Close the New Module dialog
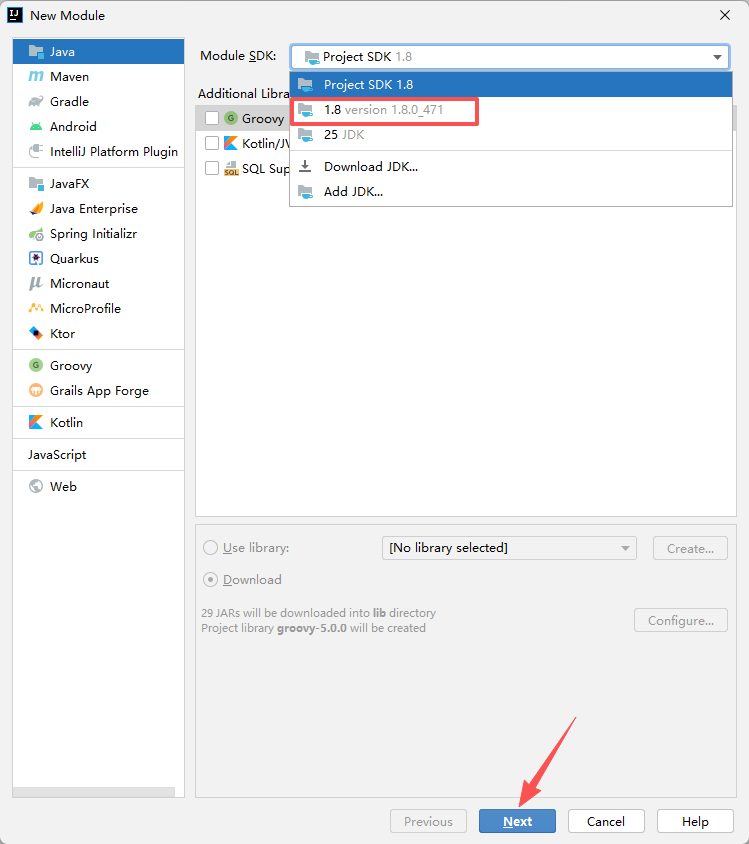 pyautogui.click(x=725, y=15)
